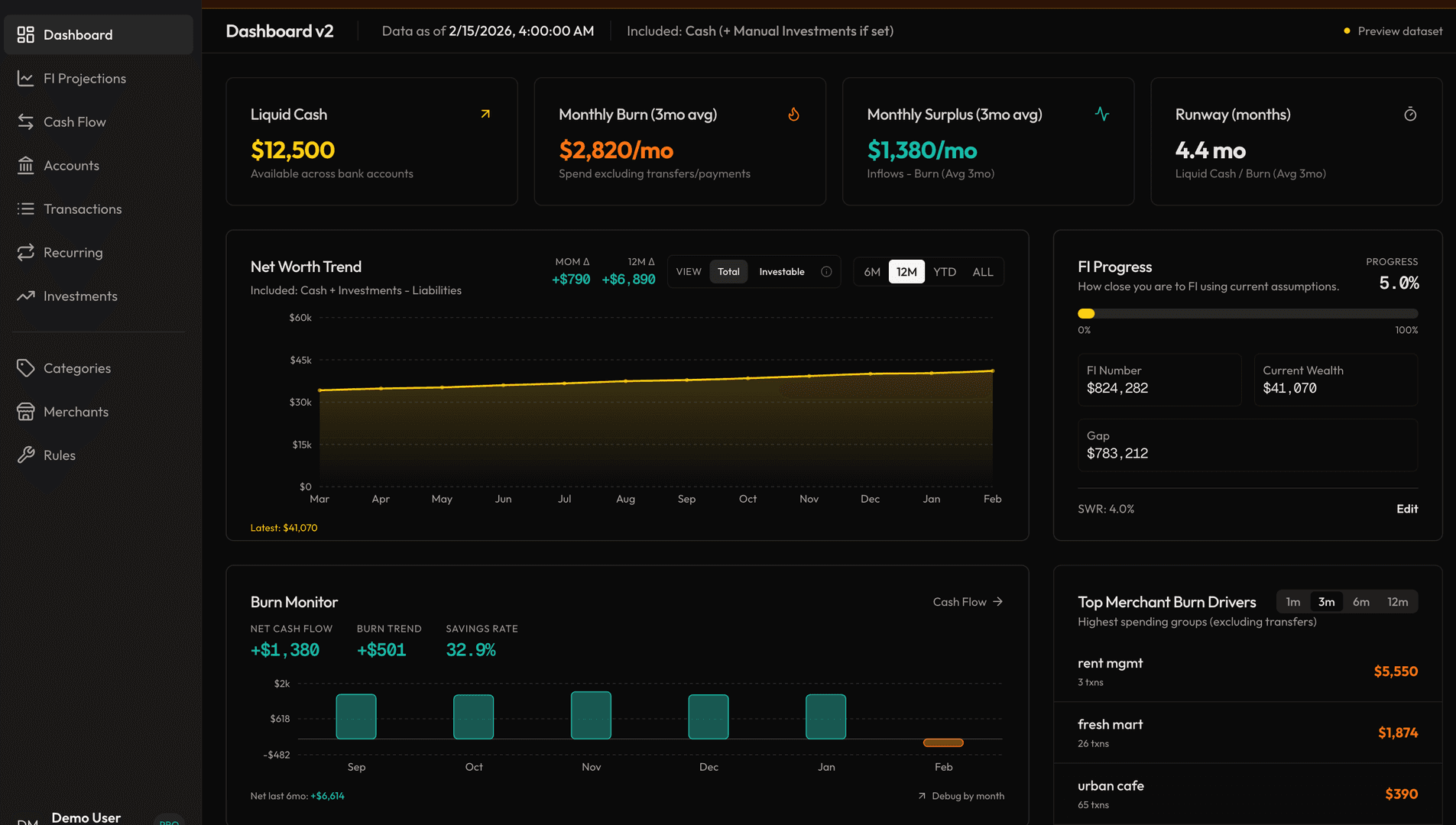Select YTD range for Net Worth Trend

click(x=944, y=272)
